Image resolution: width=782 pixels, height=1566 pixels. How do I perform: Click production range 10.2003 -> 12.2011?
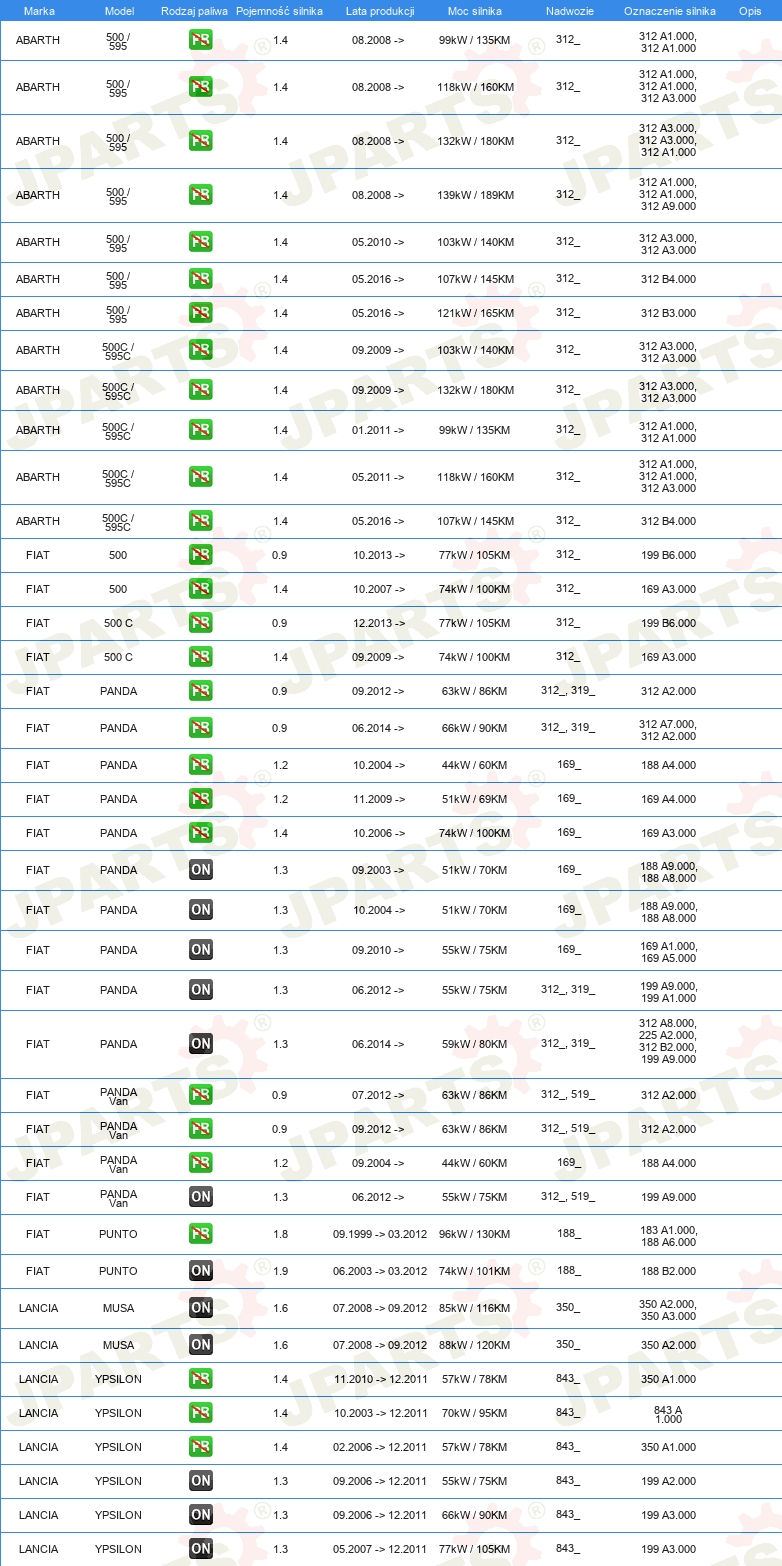(380, 1413)
